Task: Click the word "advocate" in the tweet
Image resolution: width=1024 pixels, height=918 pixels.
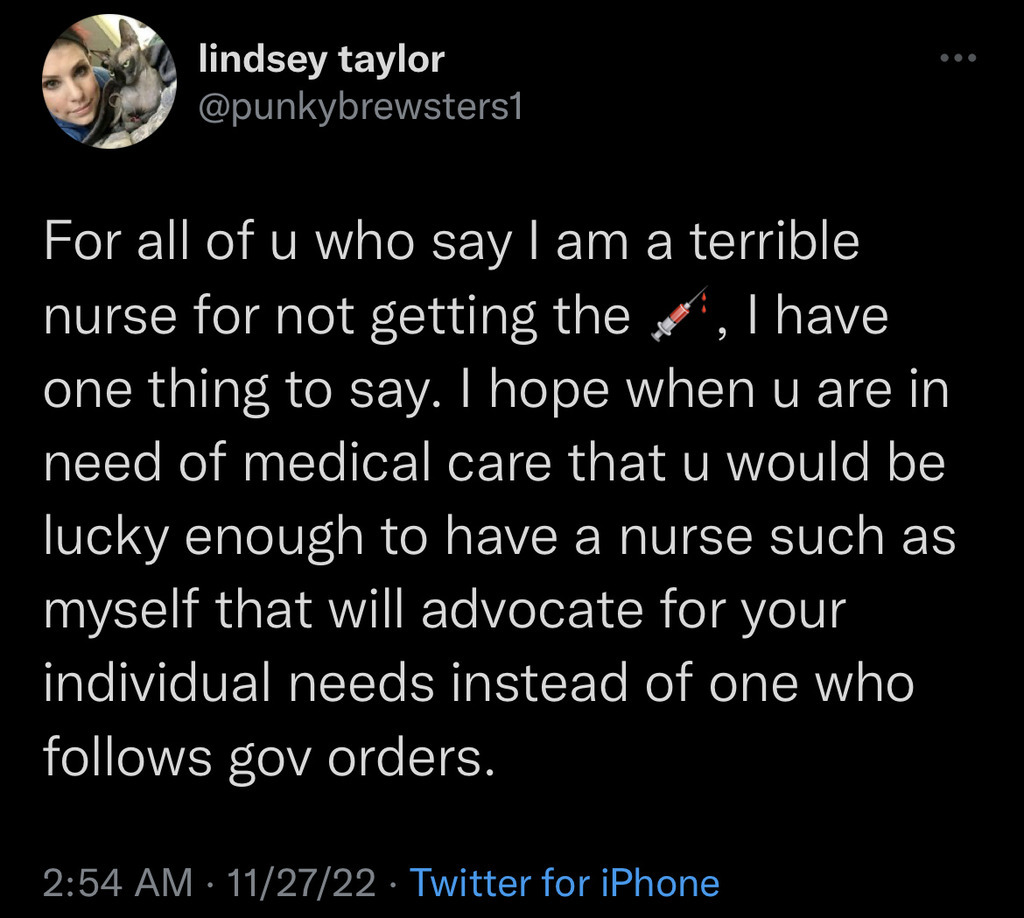Action: (x=536, y=610)
